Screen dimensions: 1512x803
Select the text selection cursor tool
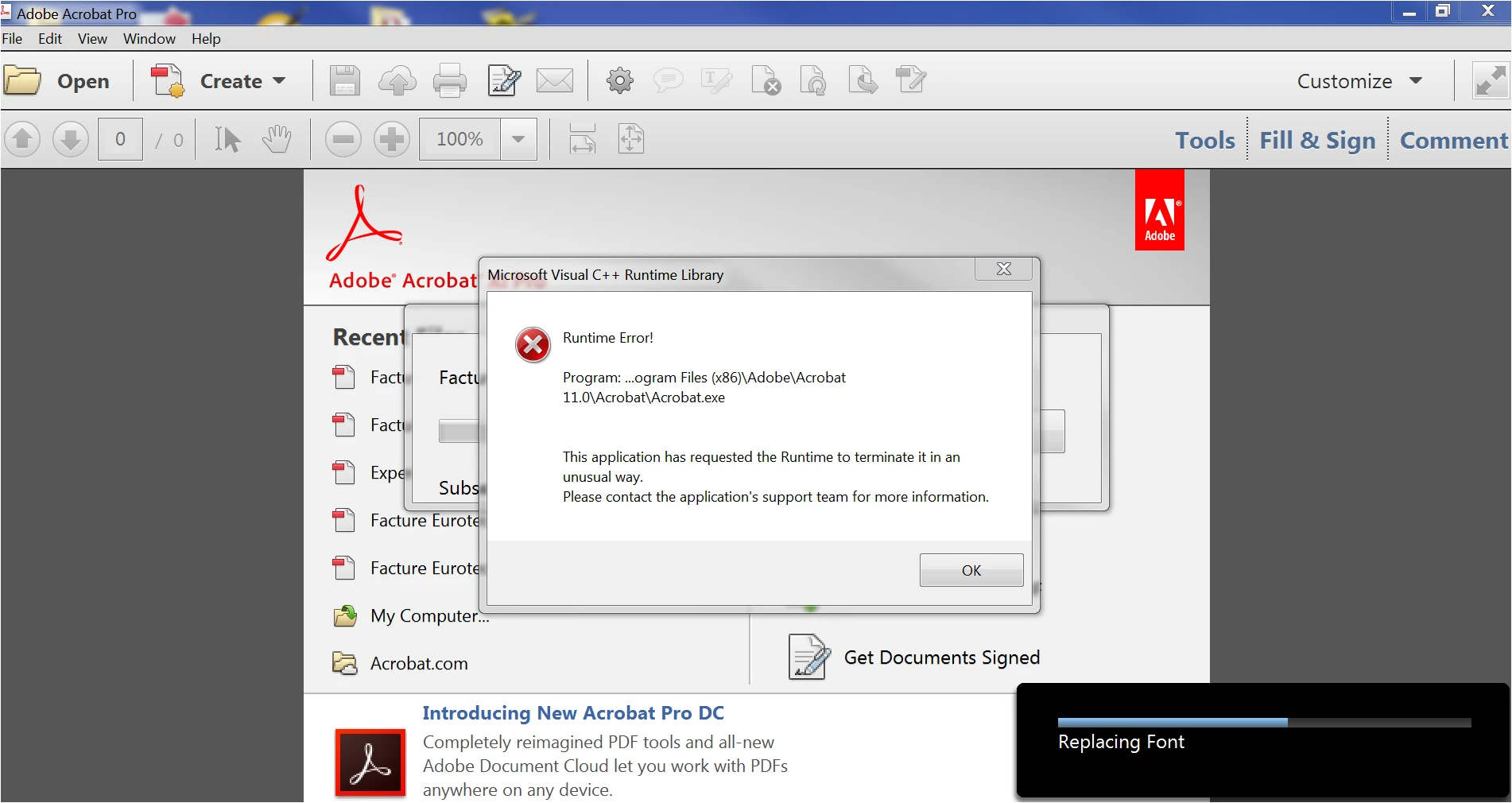click(227, 140)
